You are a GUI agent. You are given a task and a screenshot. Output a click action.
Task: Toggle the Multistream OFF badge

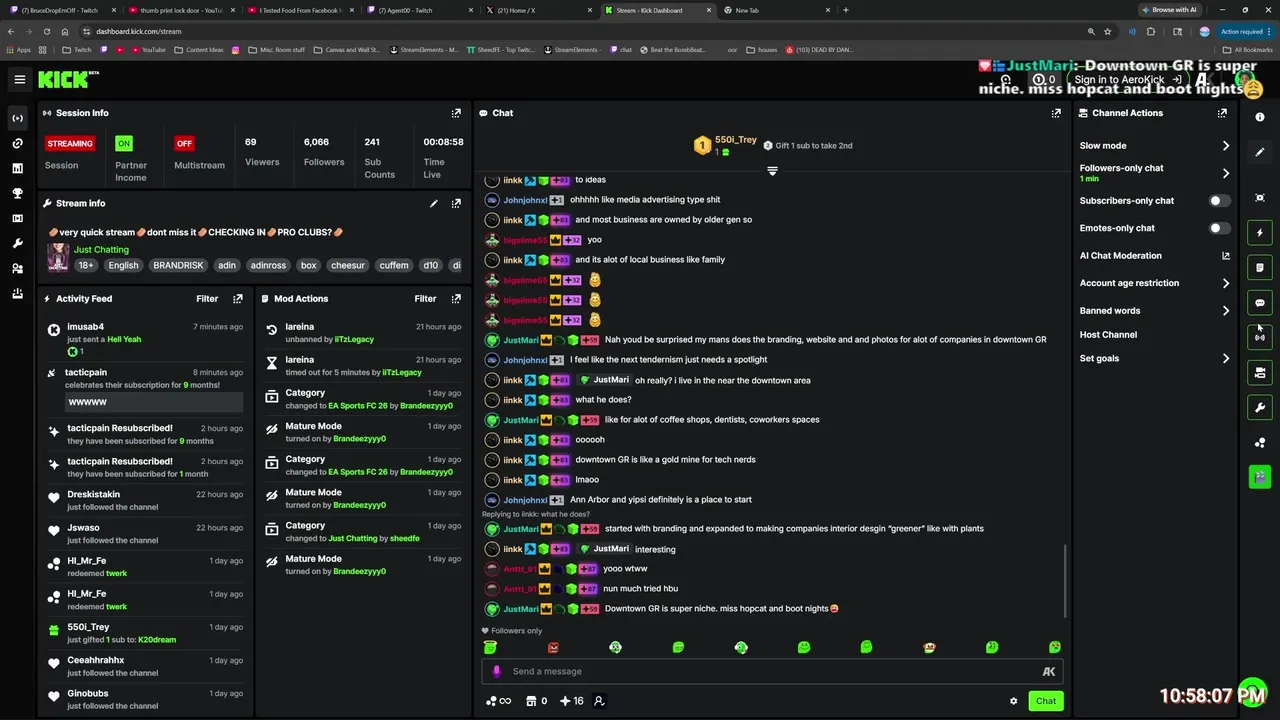click(184, 143)
